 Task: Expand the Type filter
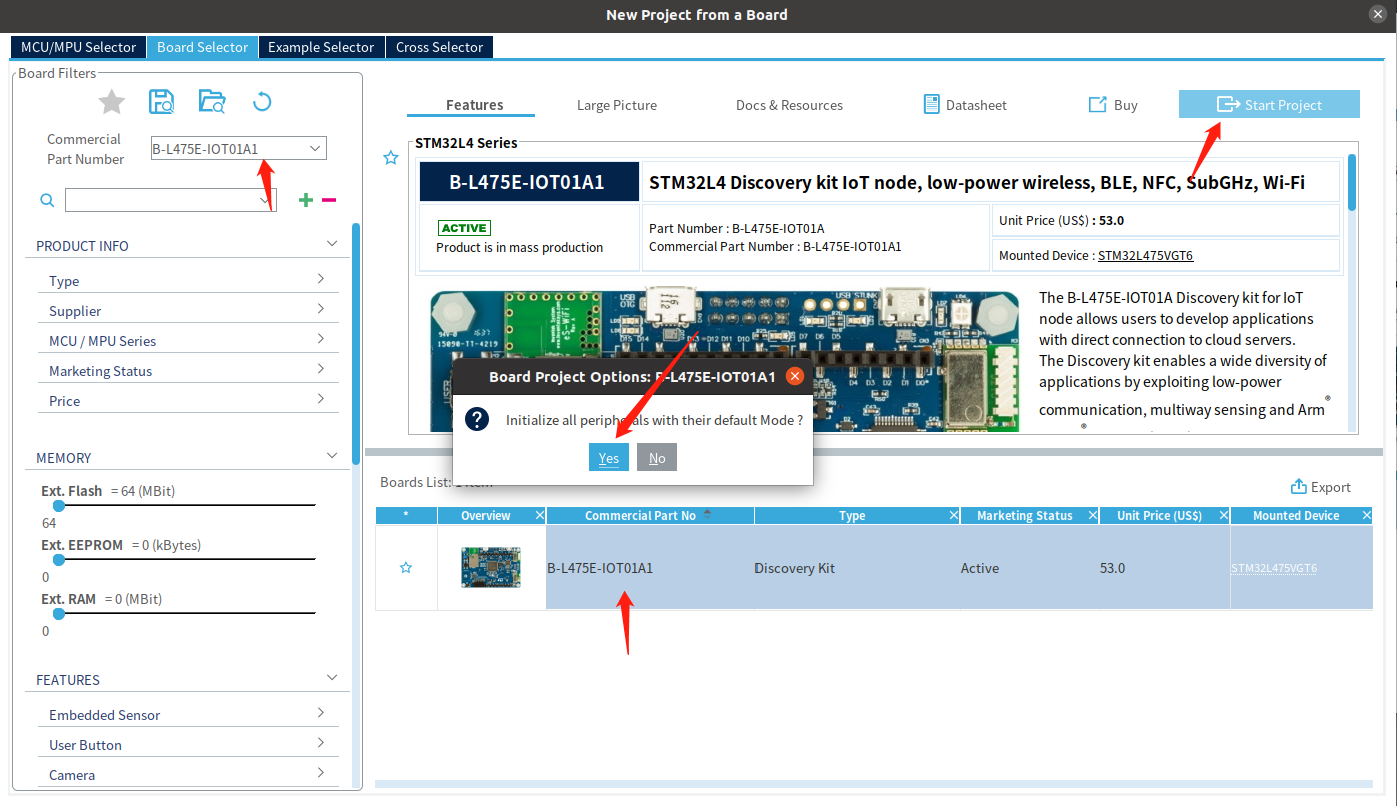(321, 279)
